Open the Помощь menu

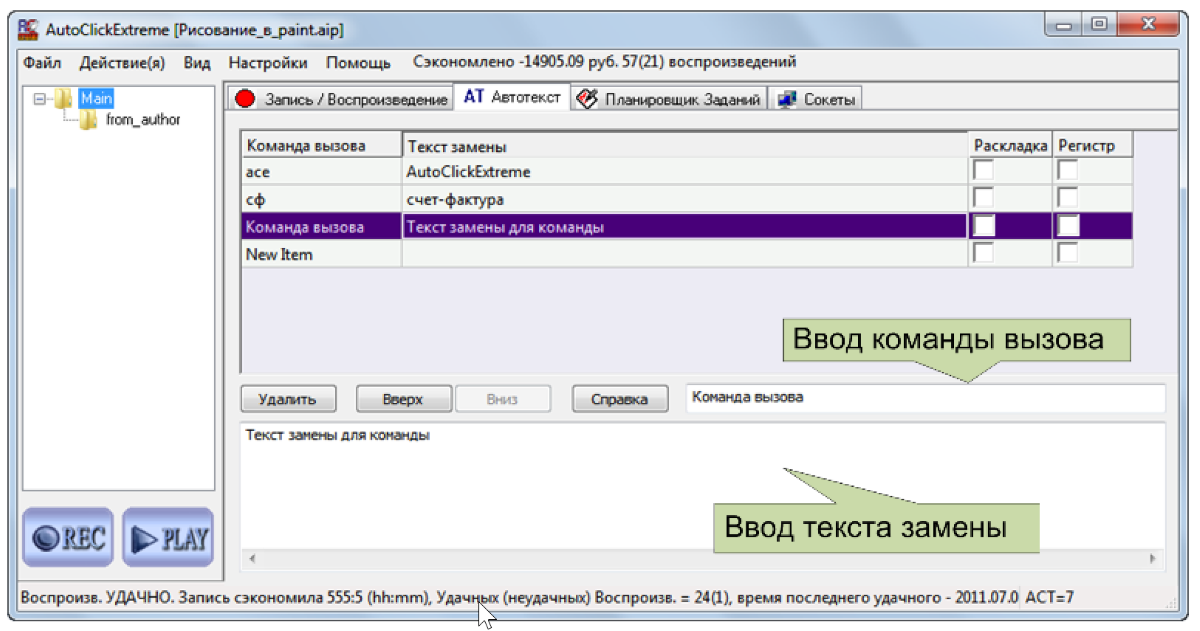coord(358,62)
